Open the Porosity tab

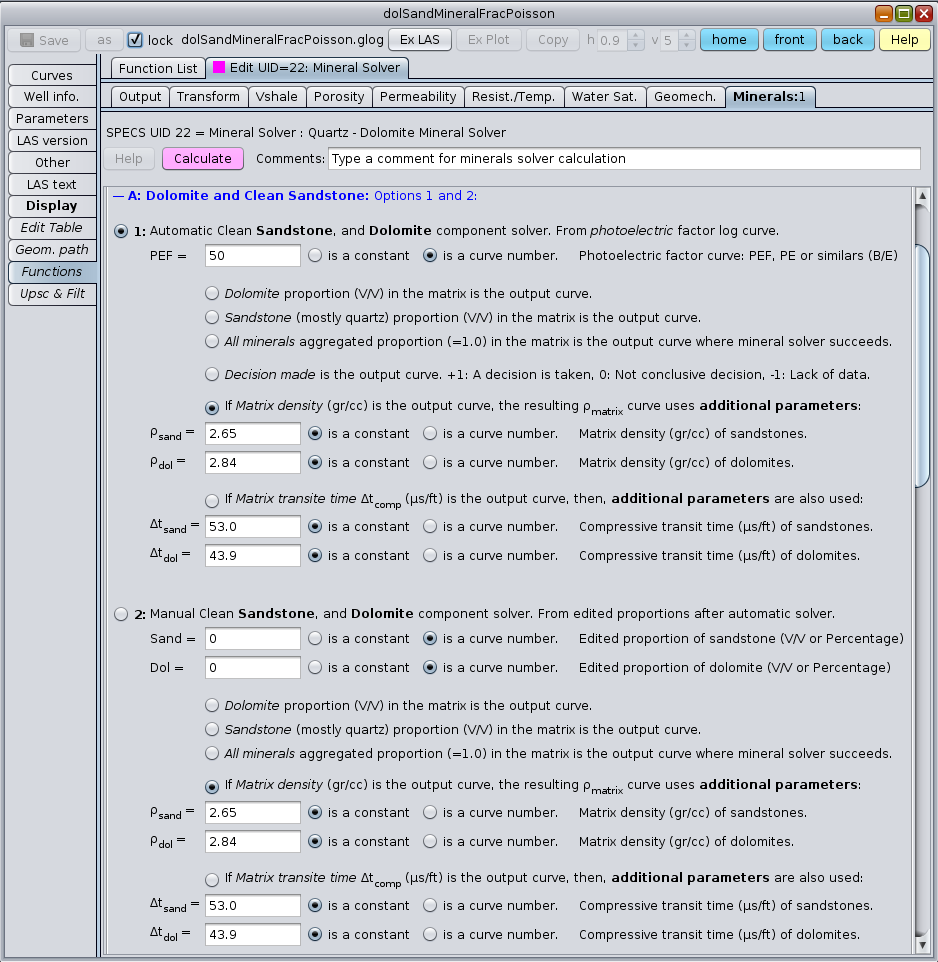pyautogui.click(x=339, y=97)
